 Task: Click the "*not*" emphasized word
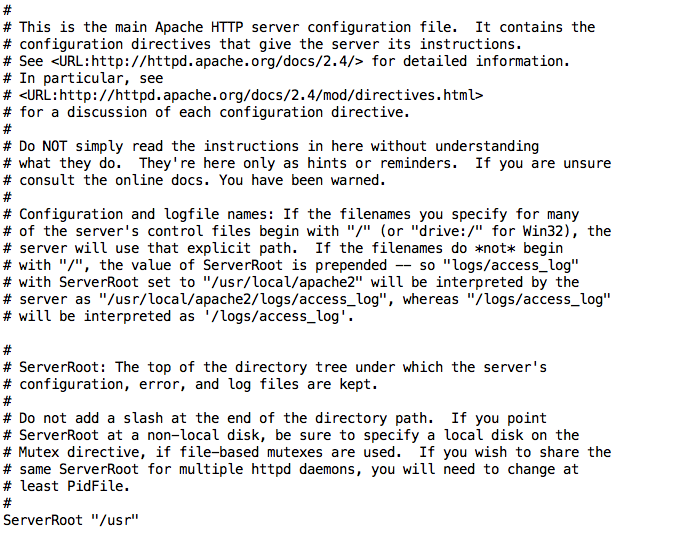[x=495, y=249]
